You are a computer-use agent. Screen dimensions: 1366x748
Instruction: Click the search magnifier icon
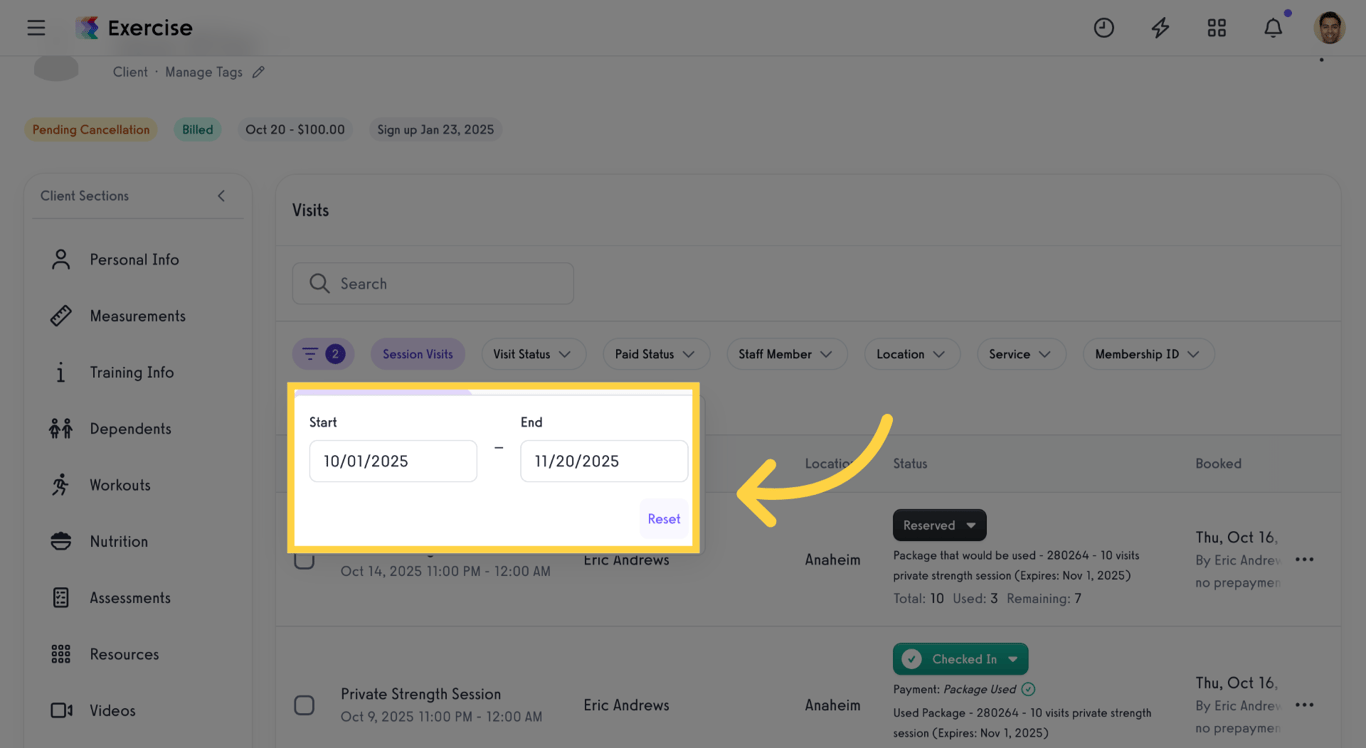pos(318,283)
